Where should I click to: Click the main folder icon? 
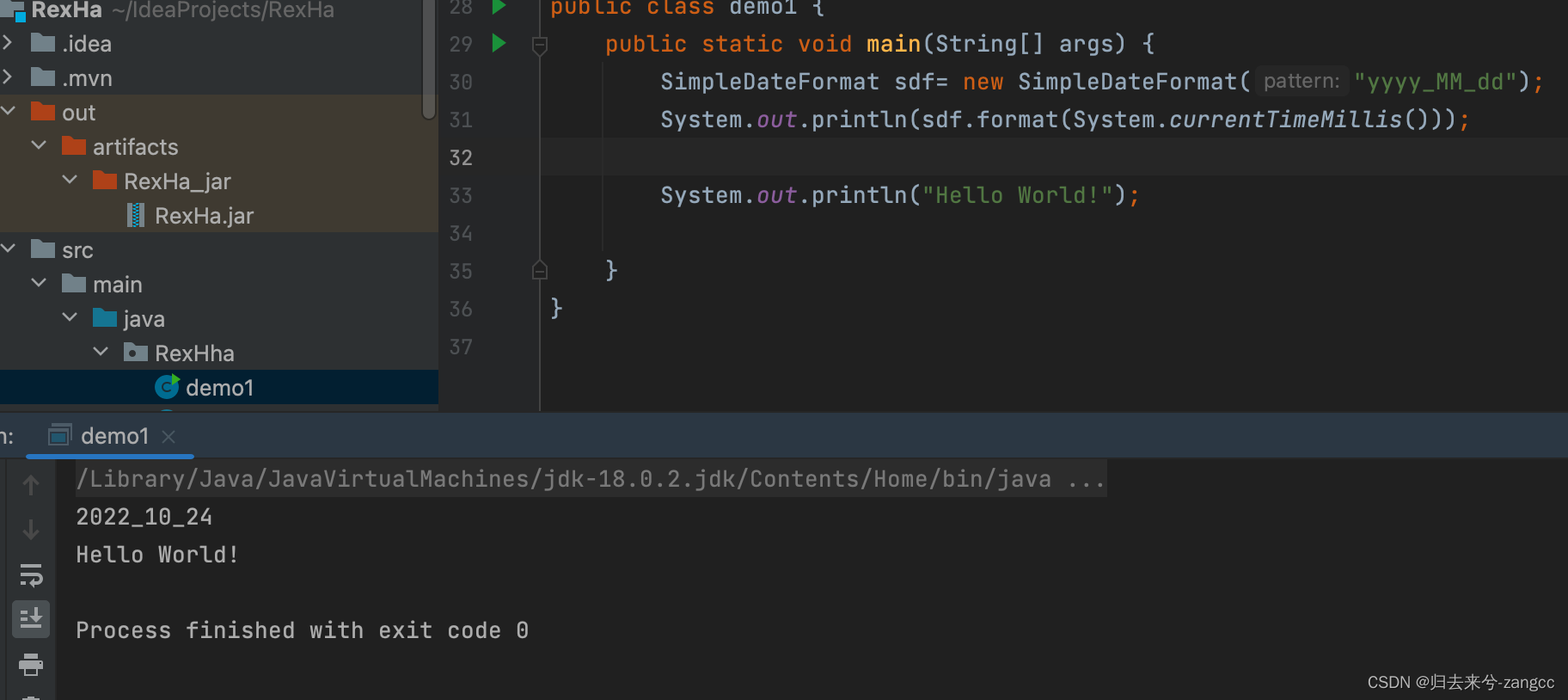tap(74, 283)
